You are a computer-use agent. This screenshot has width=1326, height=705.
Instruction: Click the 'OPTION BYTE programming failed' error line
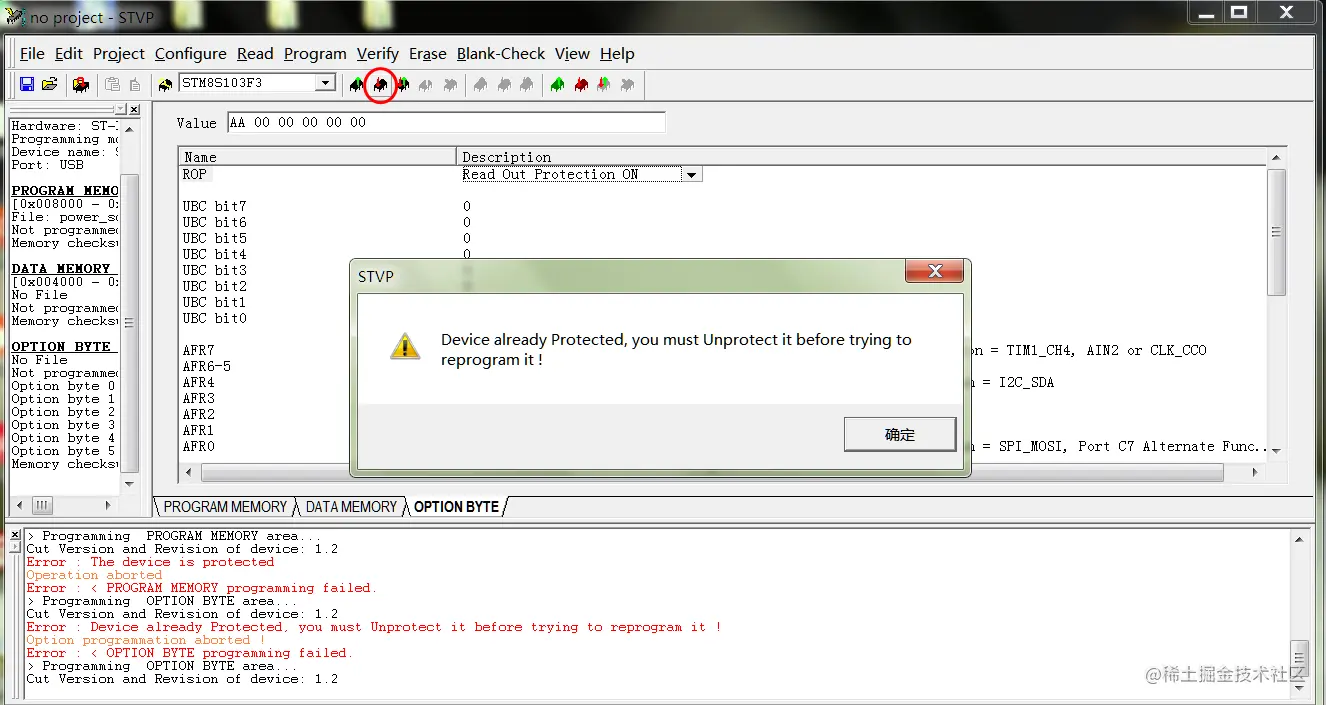point(190,653)
